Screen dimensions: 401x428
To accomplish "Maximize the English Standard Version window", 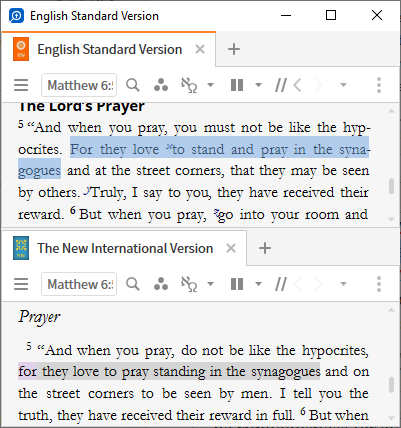I will pyautogui.click(x=331, y=15).
